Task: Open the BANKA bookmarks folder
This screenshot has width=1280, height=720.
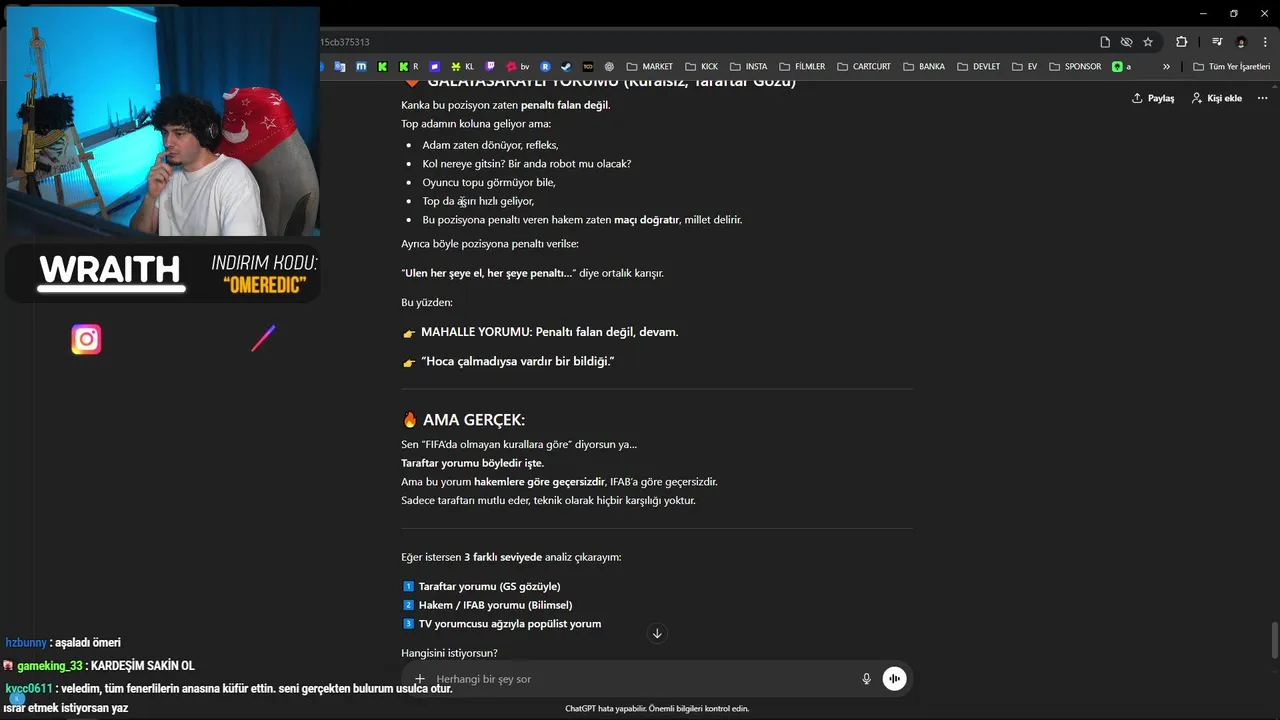Action: pos(923,67)
